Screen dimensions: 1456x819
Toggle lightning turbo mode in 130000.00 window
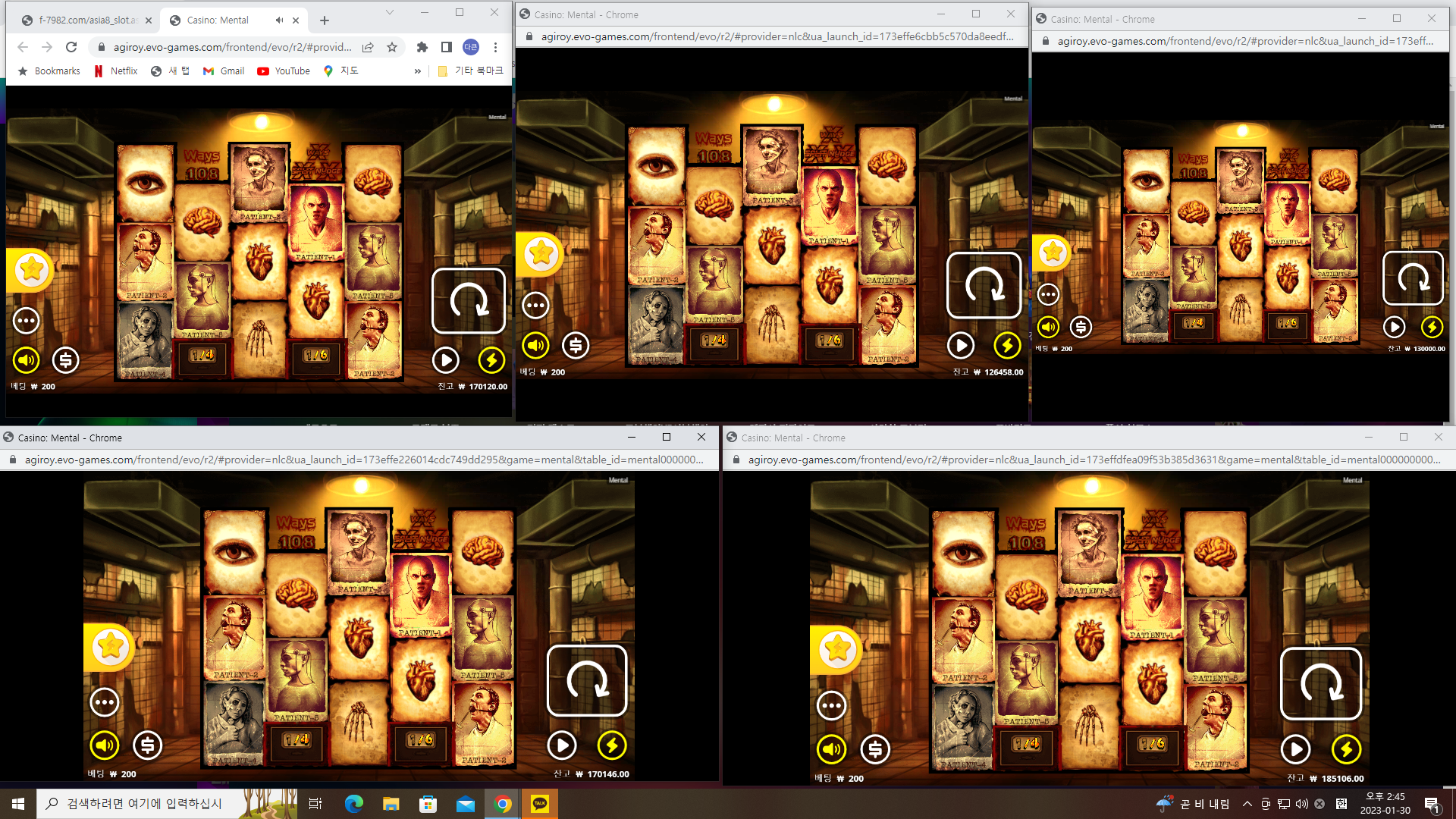click(x=1432, y=327)
